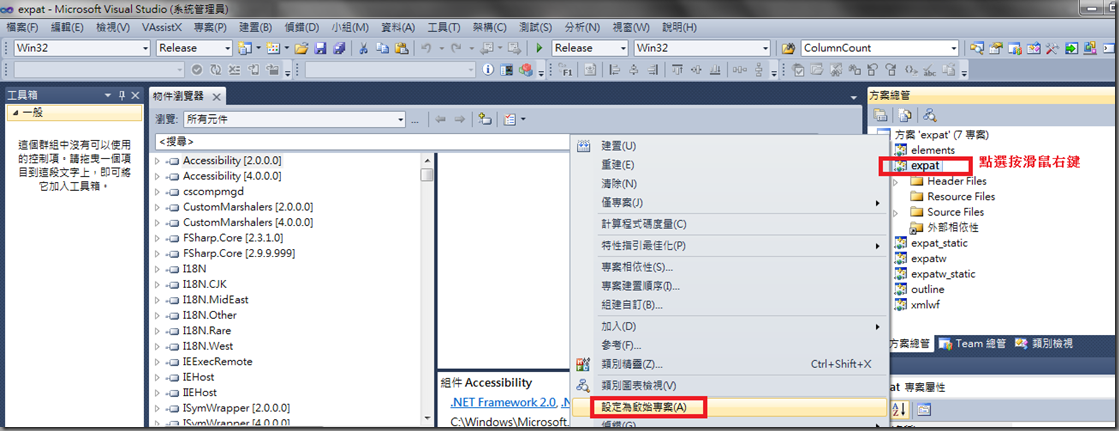Click the <搜尋> search field
1119x431 pixels.
tap(362, 142)
